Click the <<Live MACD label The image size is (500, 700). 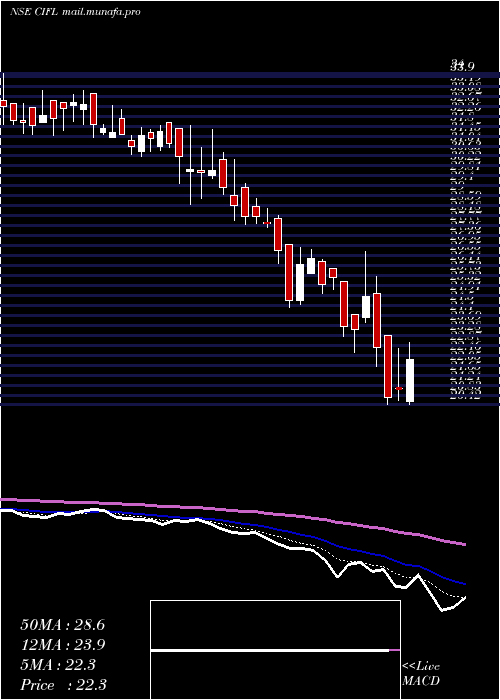point(421,674)
